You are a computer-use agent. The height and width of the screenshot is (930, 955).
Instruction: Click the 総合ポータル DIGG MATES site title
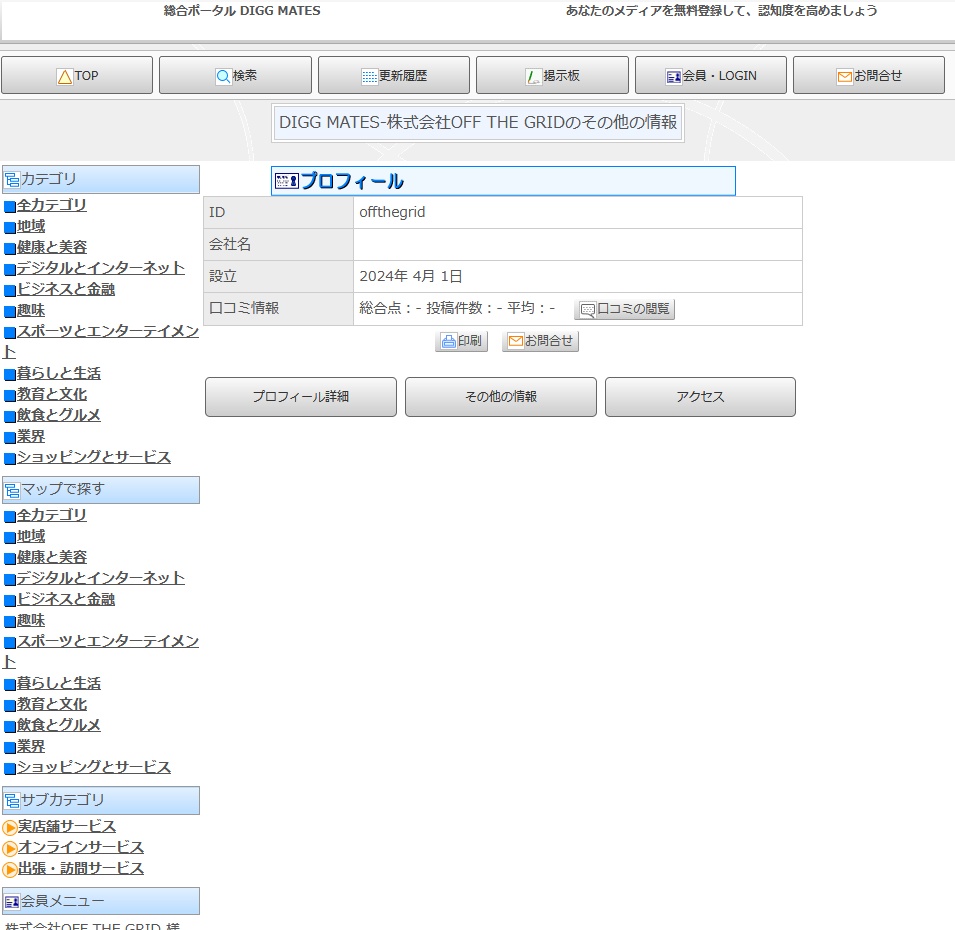pyautogui.click(x=242, y=11)
